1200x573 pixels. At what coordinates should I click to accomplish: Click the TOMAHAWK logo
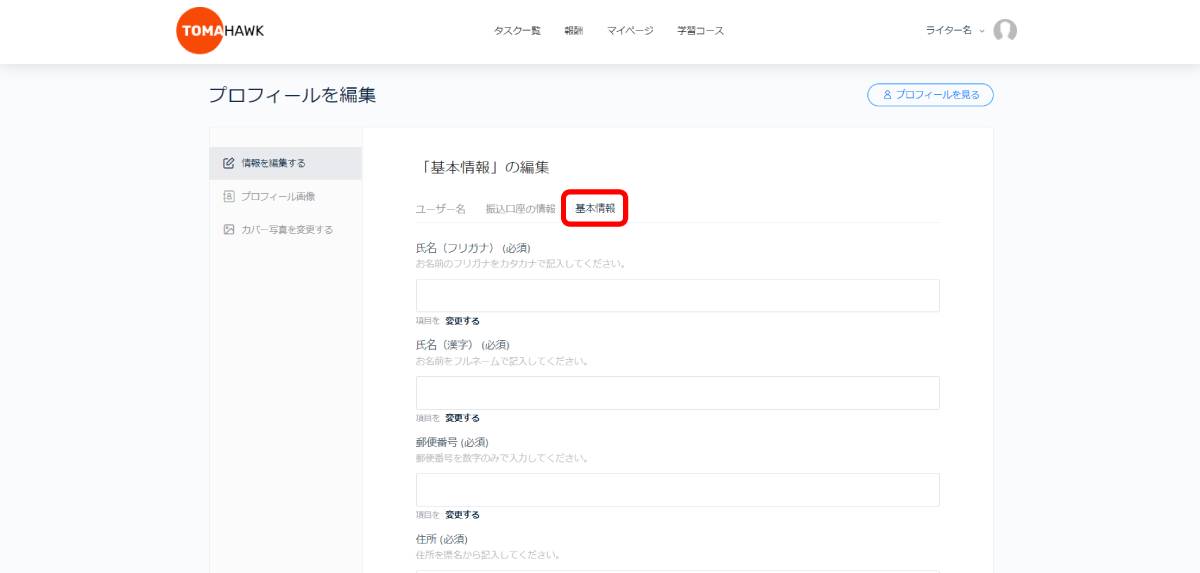pos(220,31)
